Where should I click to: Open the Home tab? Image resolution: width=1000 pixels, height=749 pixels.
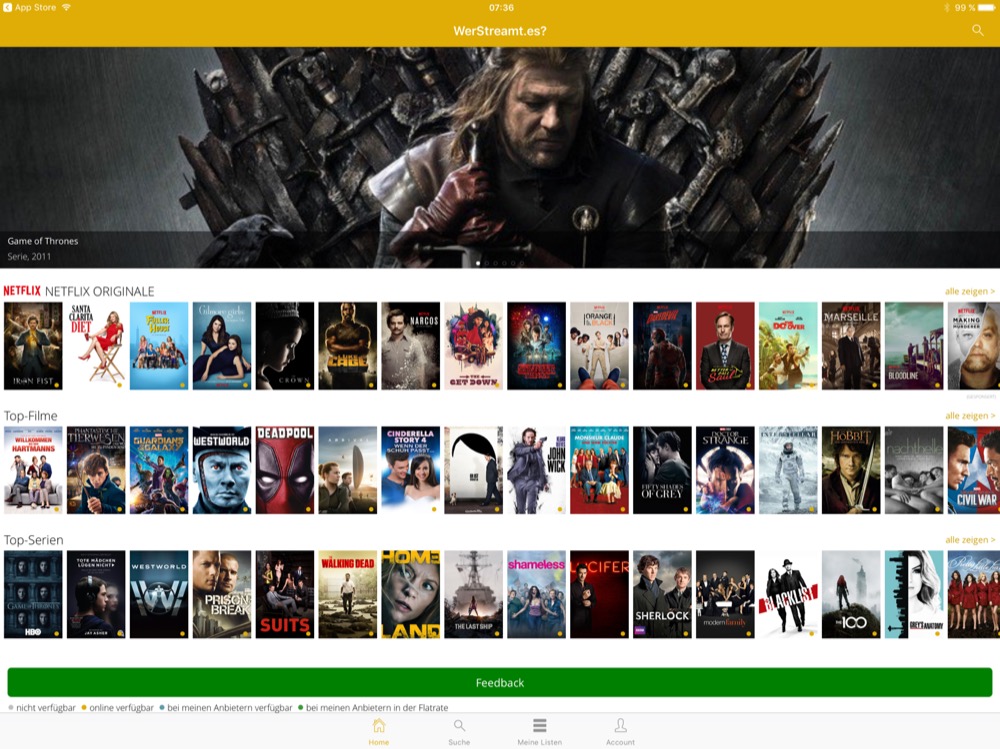pos(379,731)
